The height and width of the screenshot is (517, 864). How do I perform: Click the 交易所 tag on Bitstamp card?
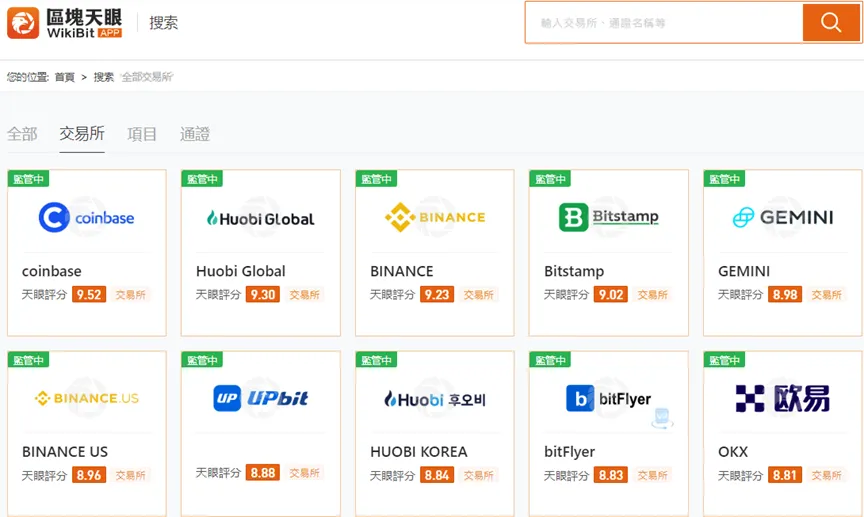click(652, 295)
